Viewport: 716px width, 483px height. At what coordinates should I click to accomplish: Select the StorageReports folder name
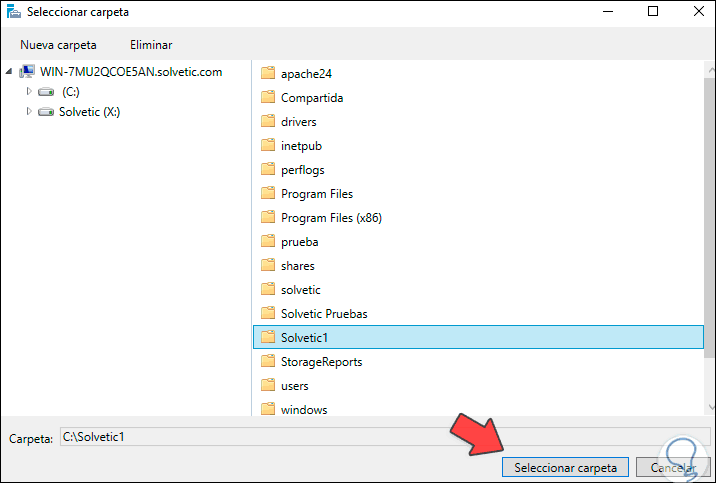pyautogui.click(x=321, y=362)
